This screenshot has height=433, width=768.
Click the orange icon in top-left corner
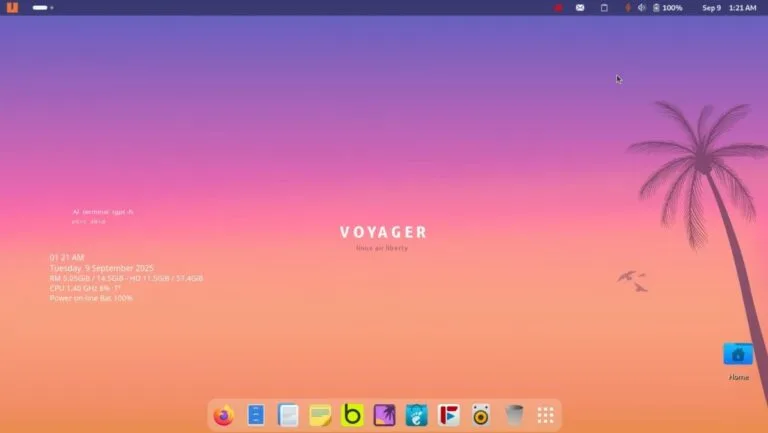pos(13,8)
